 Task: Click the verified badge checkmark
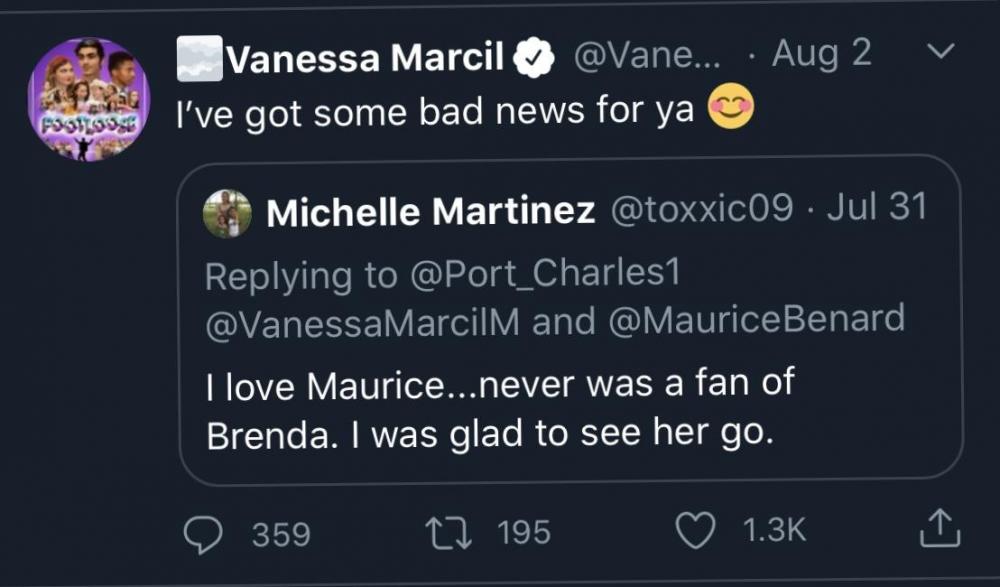click(536, 59)
